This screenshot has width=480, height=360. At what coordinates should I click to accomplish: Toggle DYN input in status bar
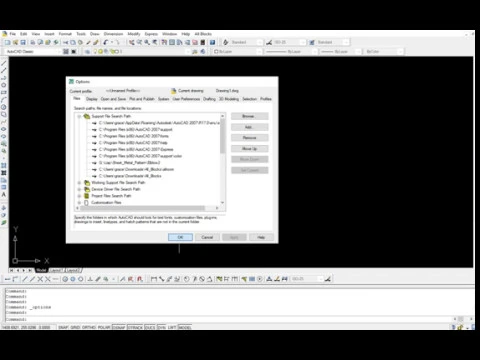click(x=161, y=327)
